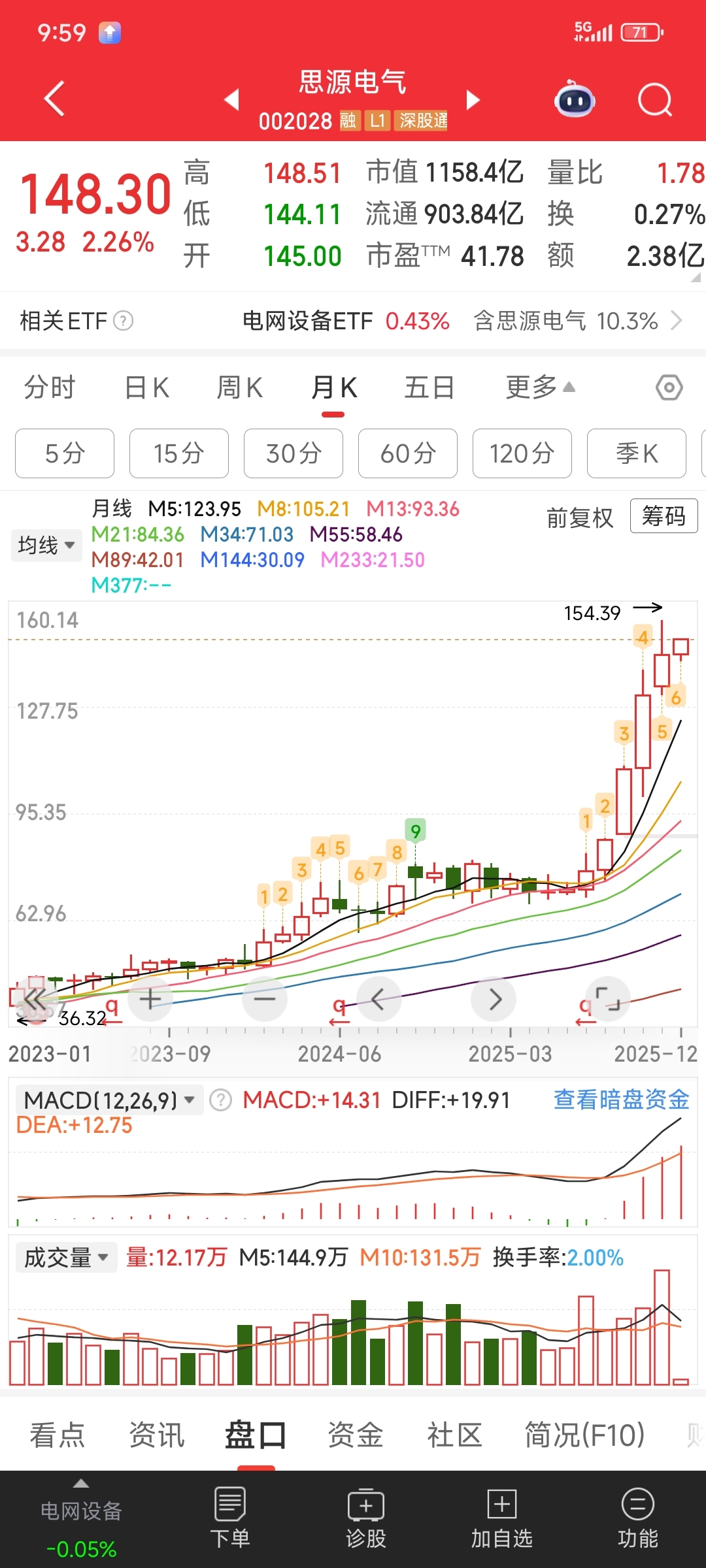Select the 30分 period button
Image resolution: width=706 pixels, height=1568 pixels.
click(294, 453)
